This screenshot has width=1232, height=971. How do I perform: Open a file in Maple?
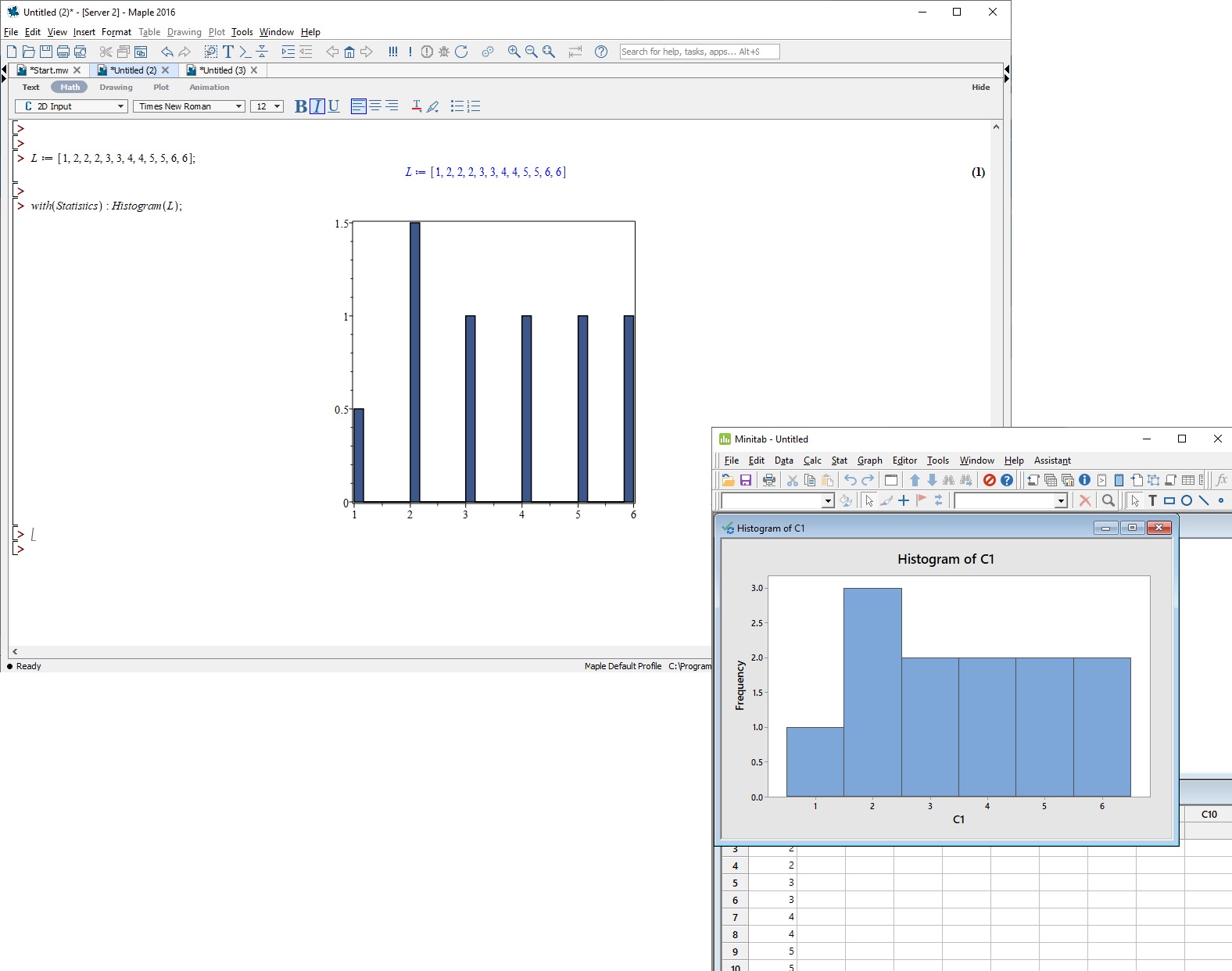[29, 52]
